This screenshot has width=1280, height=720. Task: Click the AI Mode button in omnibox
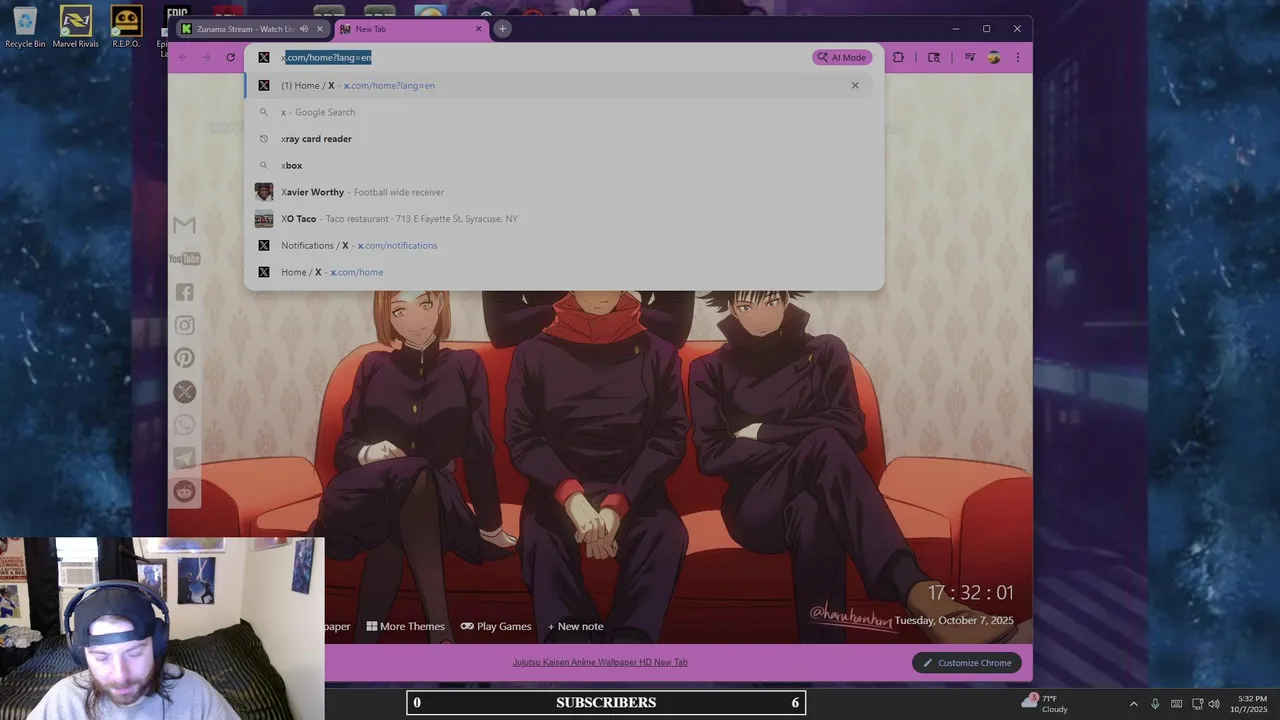tap(842, 57)
